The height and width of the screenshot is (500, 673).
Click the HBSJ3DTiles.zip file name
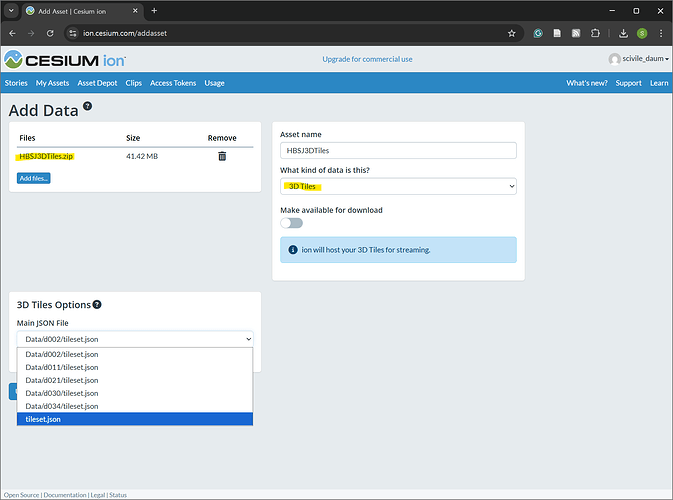pos(46,156)
